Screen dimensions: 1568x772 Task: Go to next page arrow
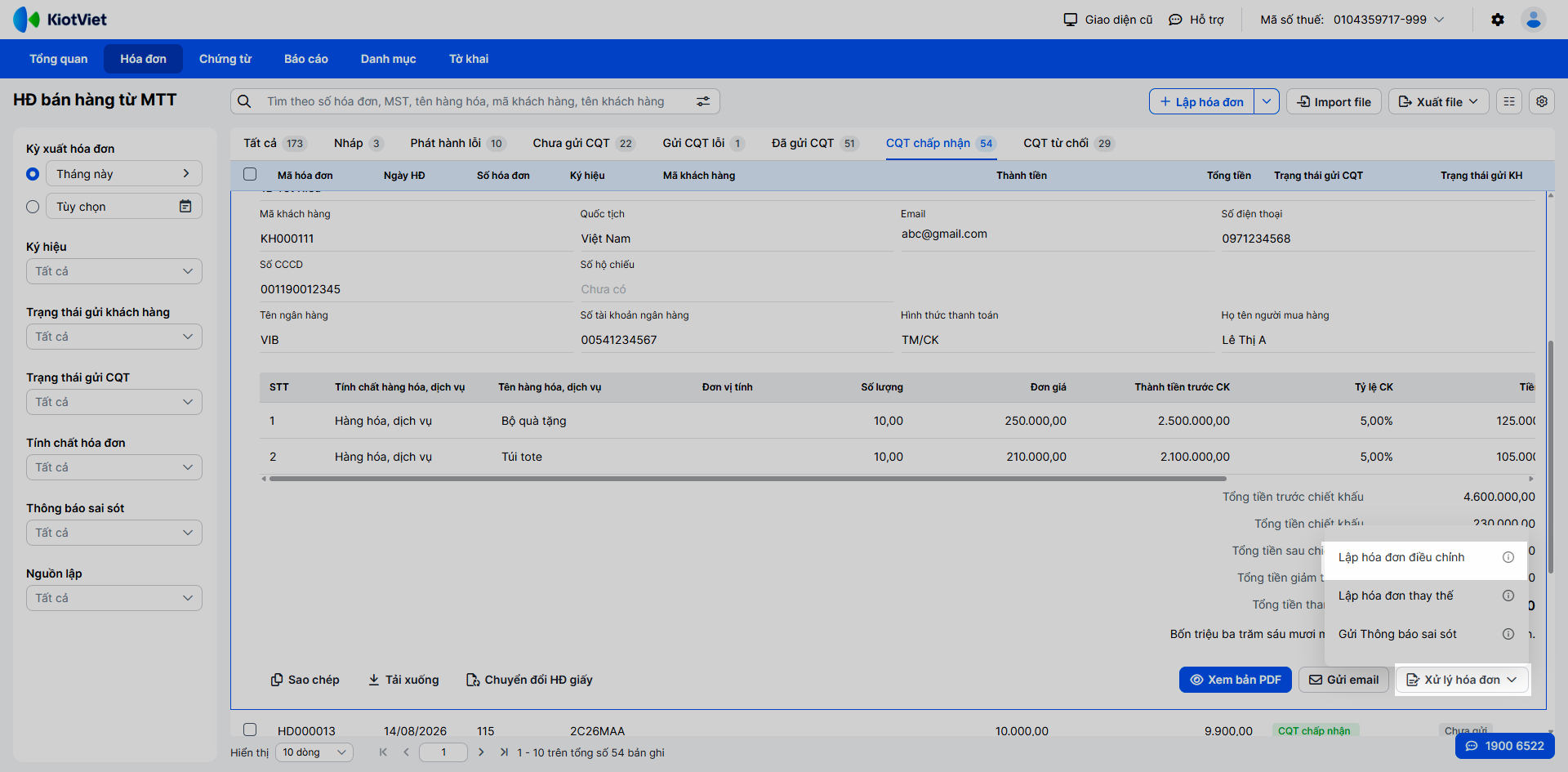click(x=481, y=752)
